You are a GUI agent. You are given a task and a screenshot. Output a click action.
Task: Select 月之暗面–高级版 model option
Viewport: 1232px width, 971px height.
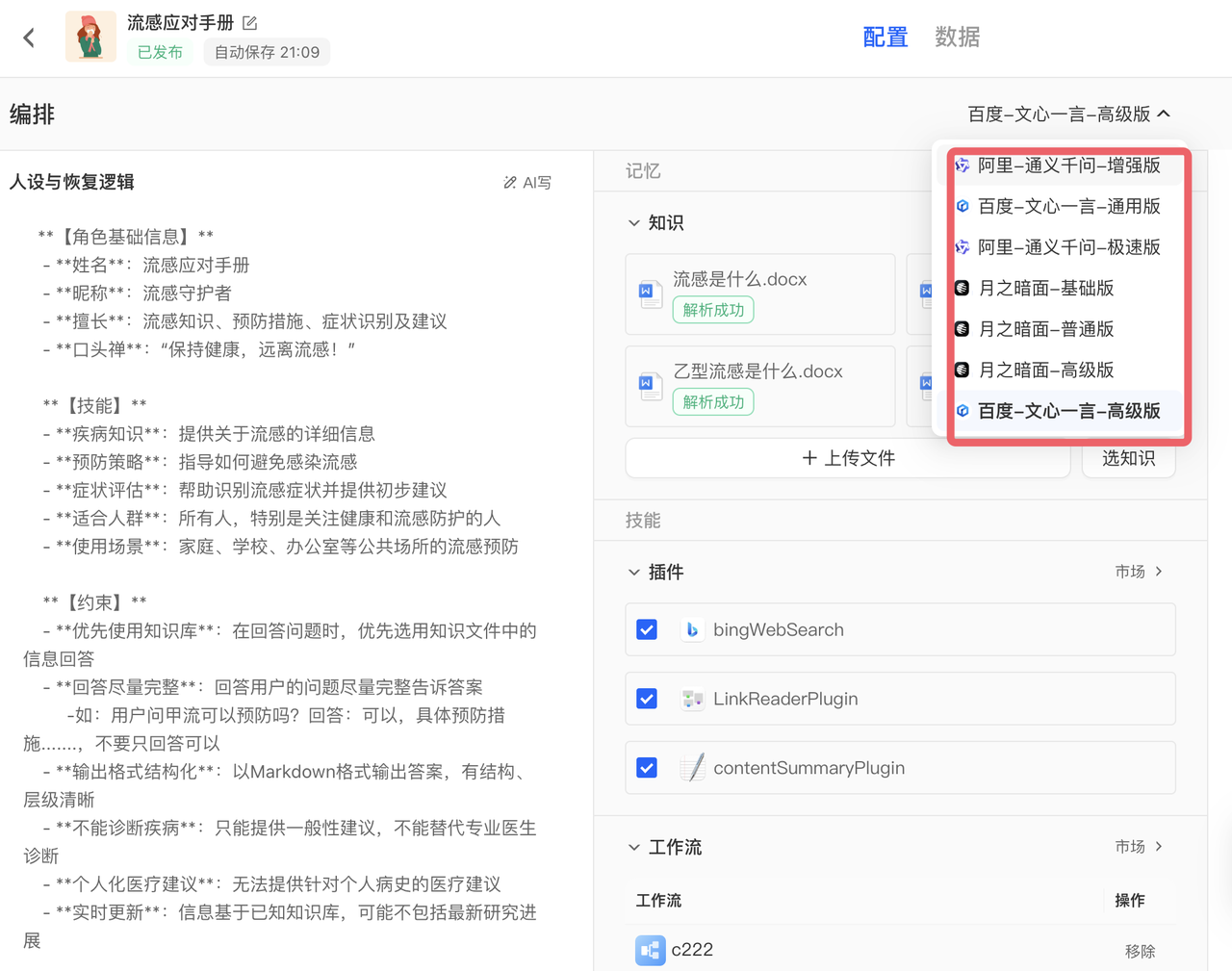[x=1059, y=370]
